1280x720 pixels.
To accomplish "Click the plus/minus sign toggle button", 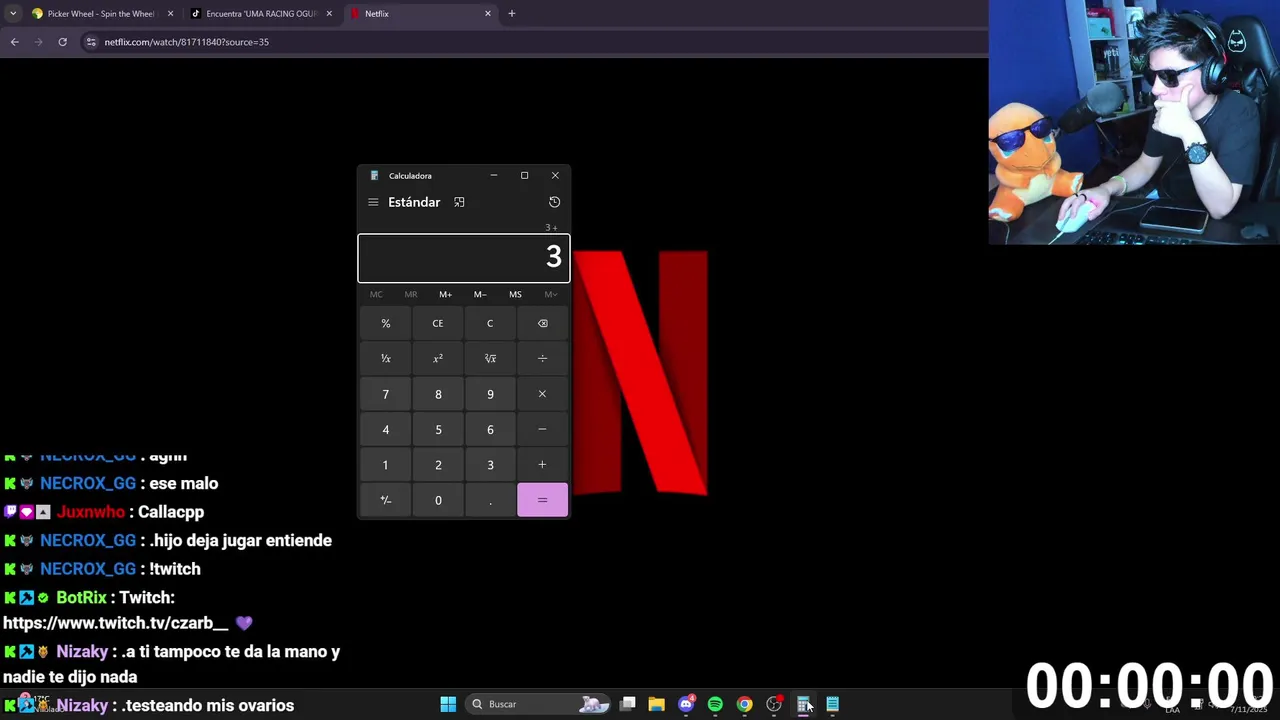I will pyautogui.click(x=385, y=500).
